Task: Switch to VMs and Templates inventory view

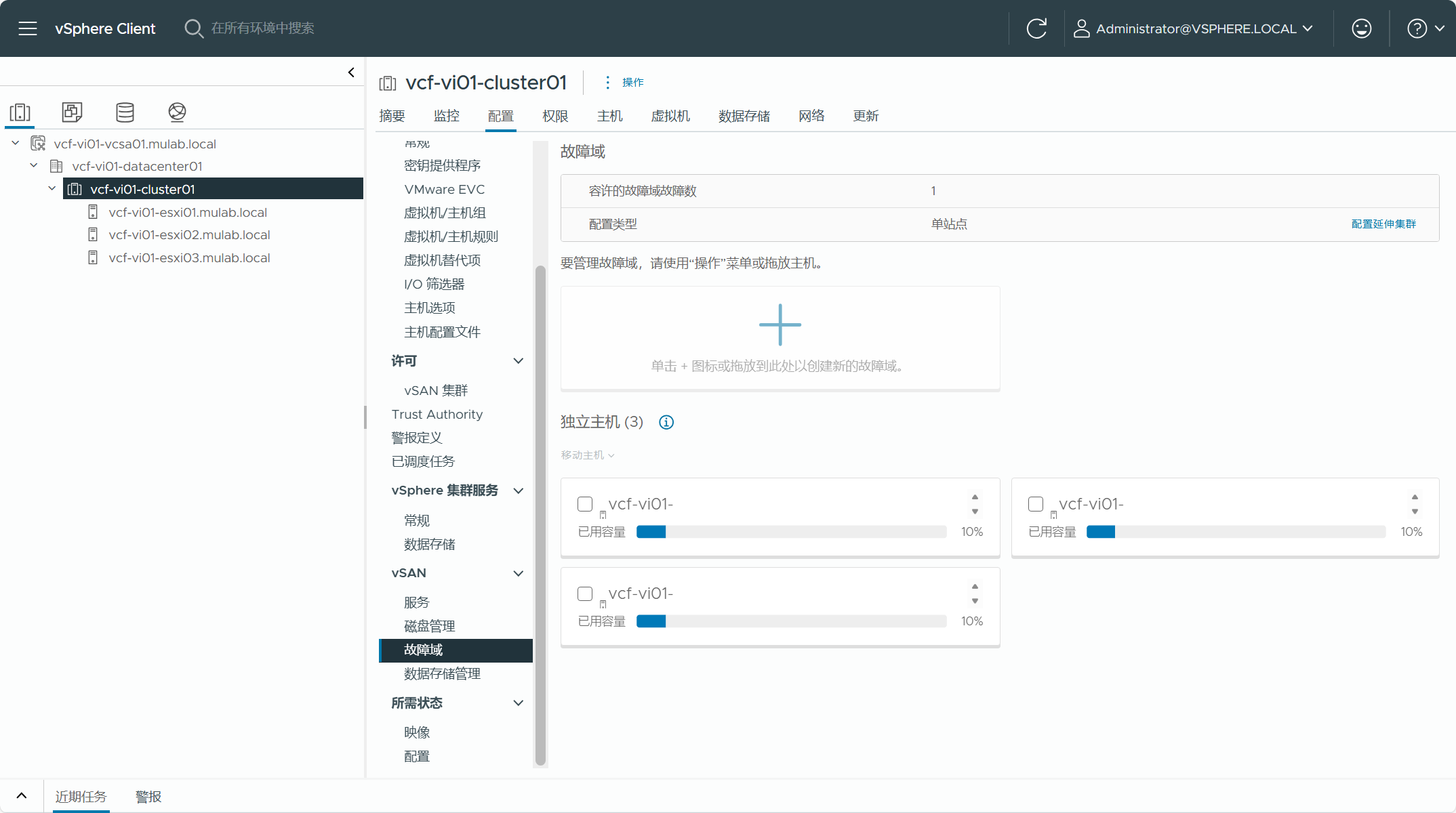Action: (x=72, y=112)
